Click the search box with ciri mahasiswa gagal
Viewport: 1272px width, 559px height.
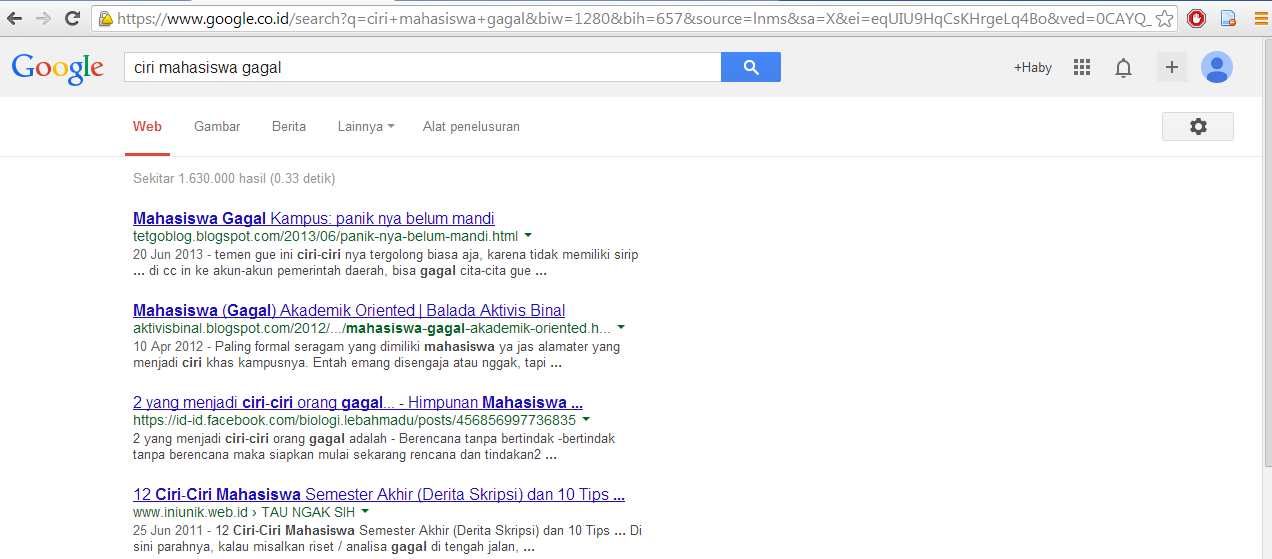coord(421,68)
